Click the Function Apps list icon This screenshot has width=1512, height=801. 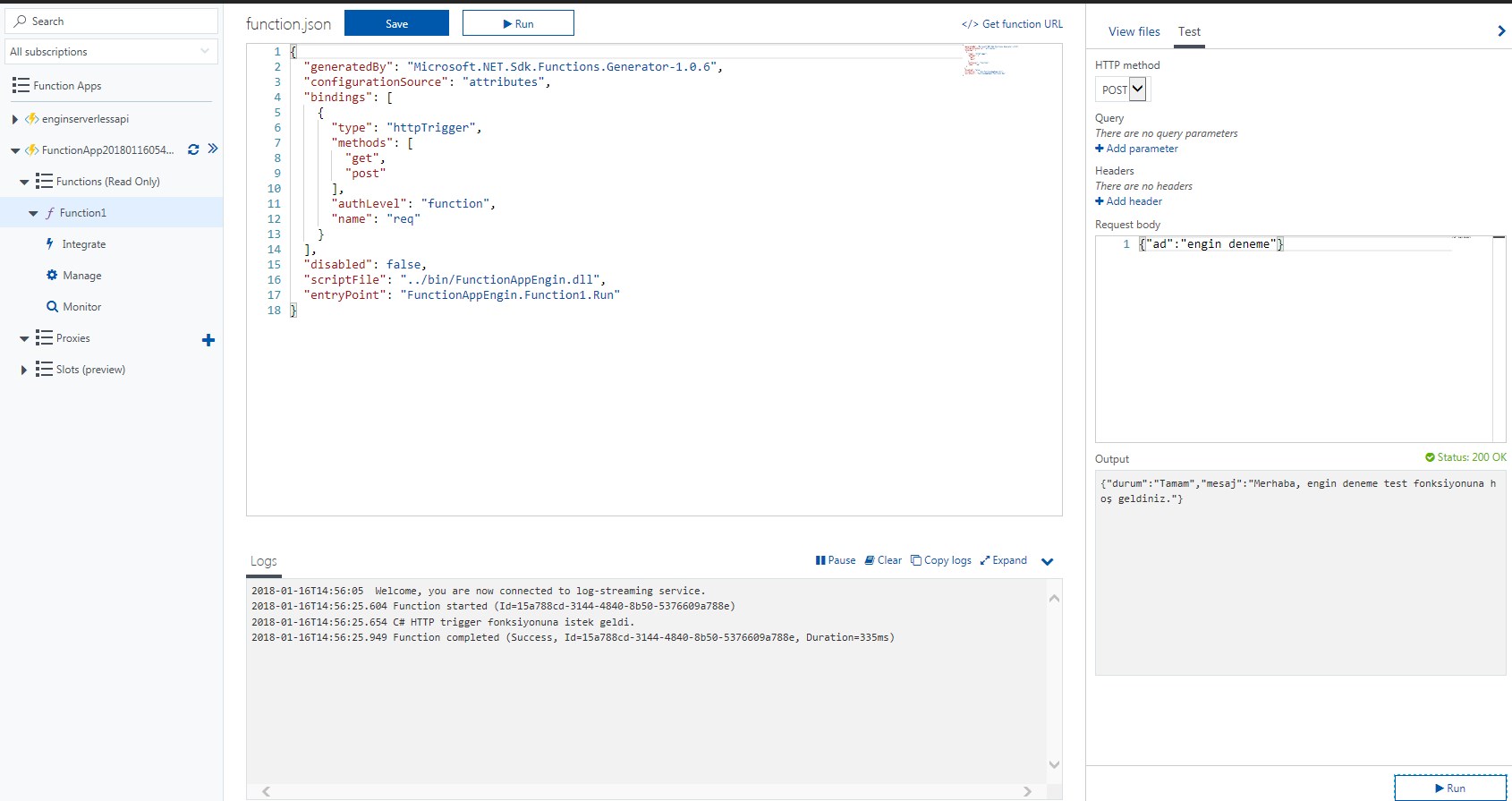point(21,85)
